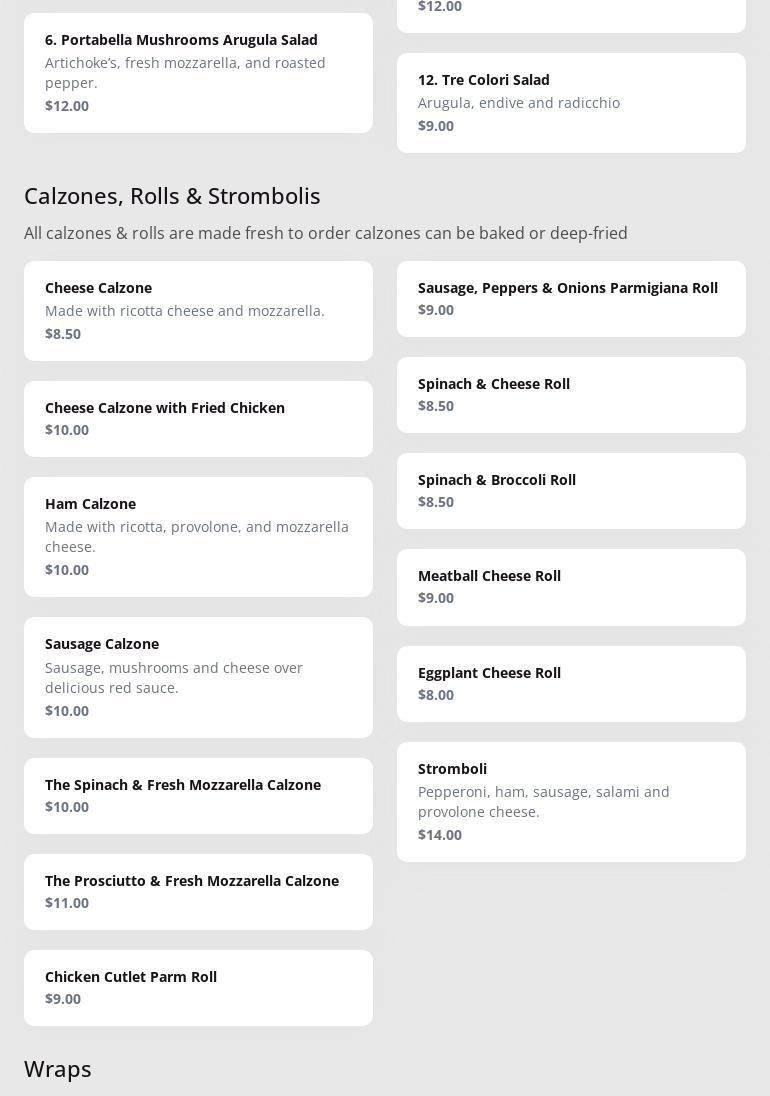The height and width of the screenshot is (1096, 770).
Task: Open Sausage, Peppers & Onions Parmigiana Roll
Action: click(571, 298)
